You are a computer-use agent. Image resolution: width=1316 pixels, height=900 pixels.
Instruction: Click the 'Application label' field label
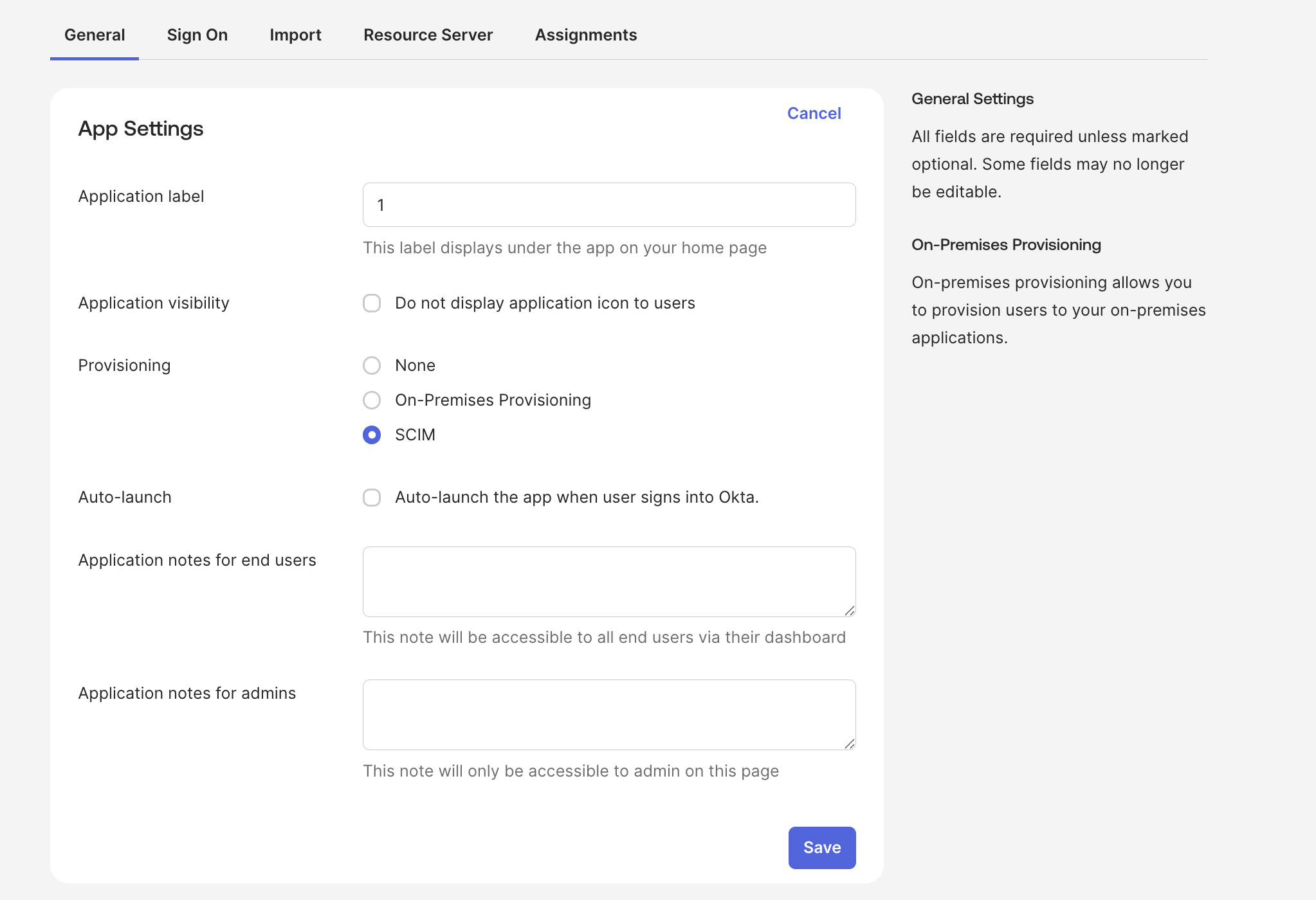tap(141, 196)
